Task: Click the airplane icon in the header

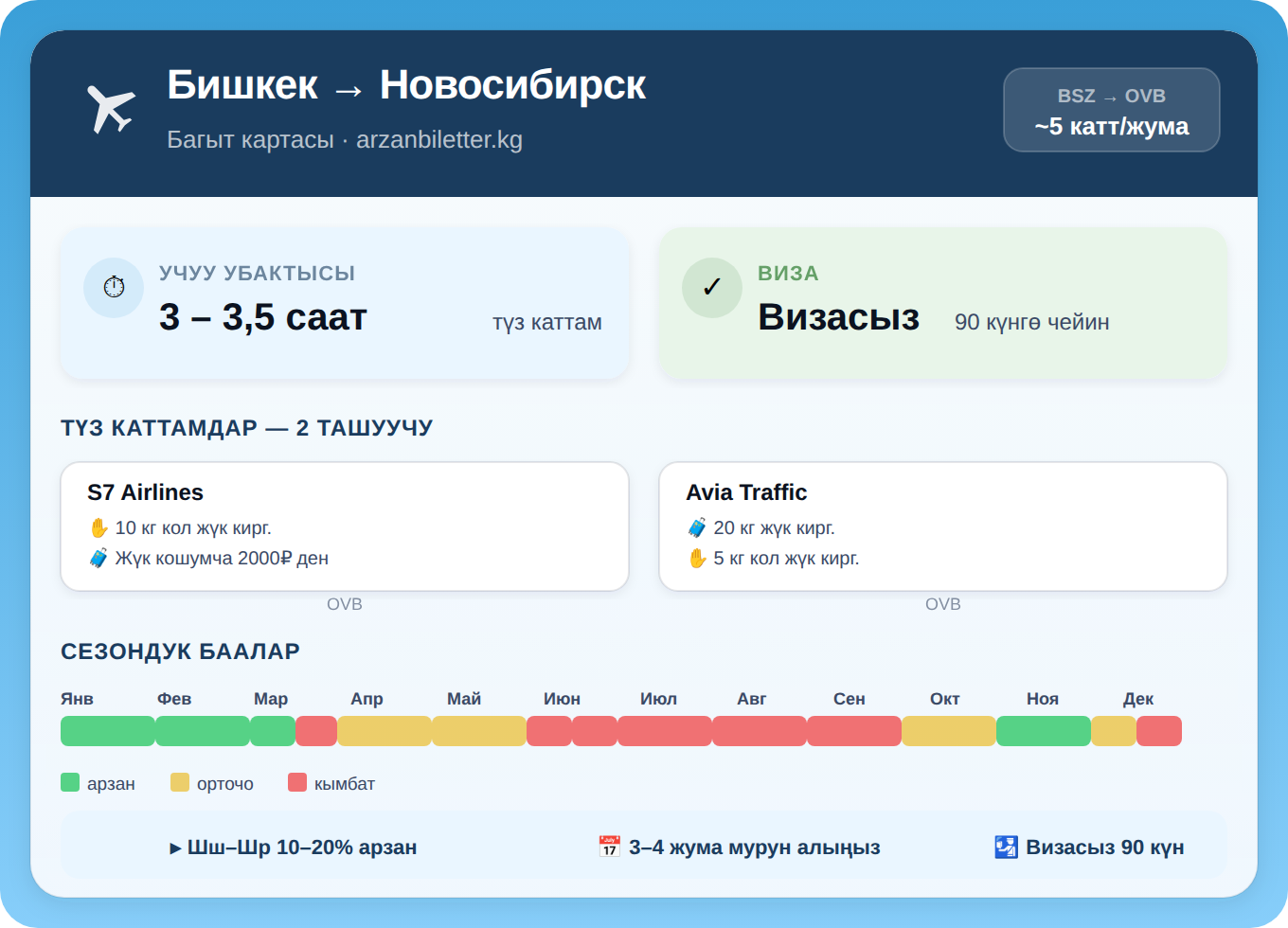Action: pos(111,106)
